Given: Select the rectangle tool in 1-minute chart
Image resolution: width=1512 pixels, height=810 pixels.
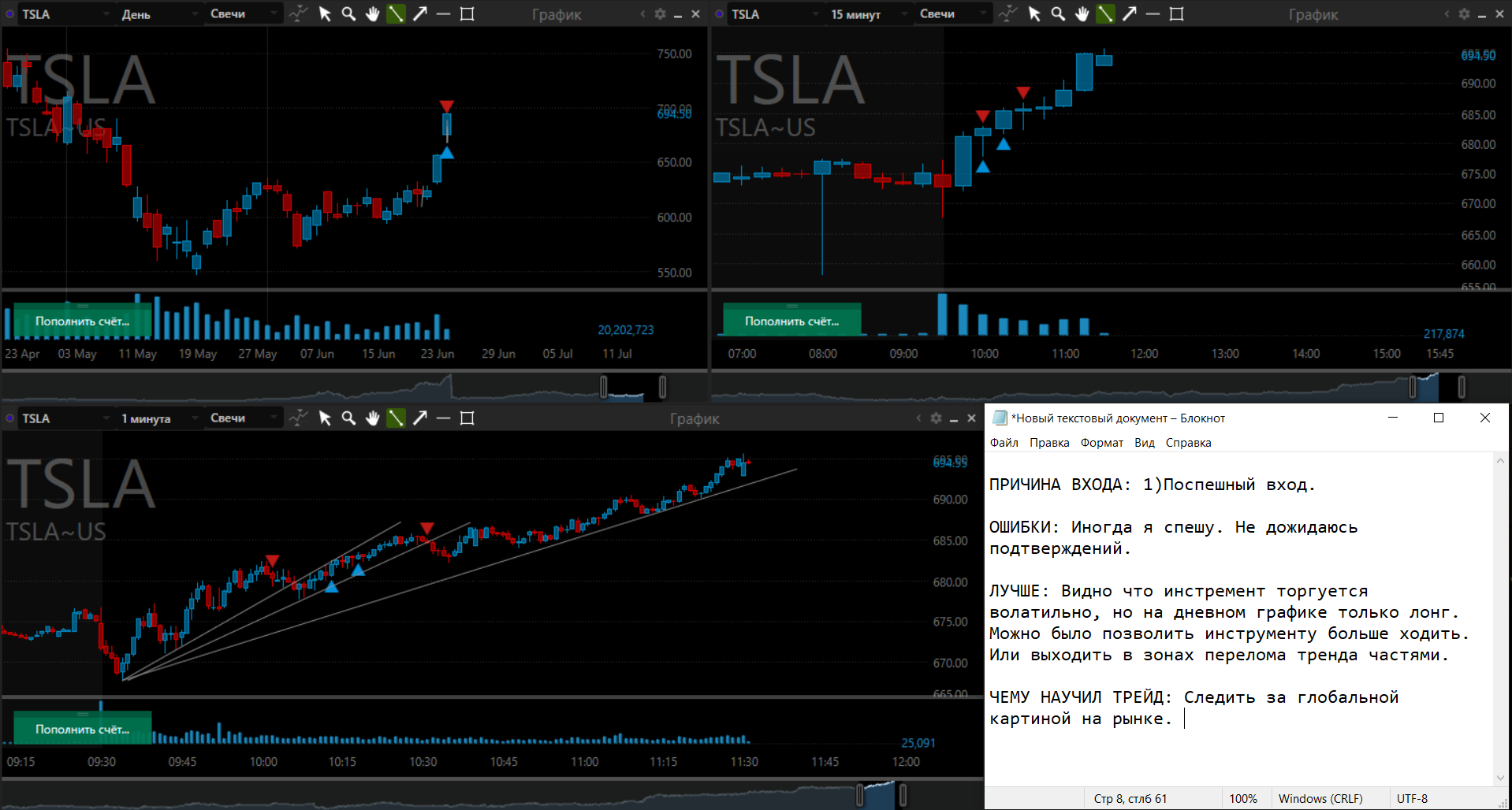Looking at the screenshot, I should (467, 418).
